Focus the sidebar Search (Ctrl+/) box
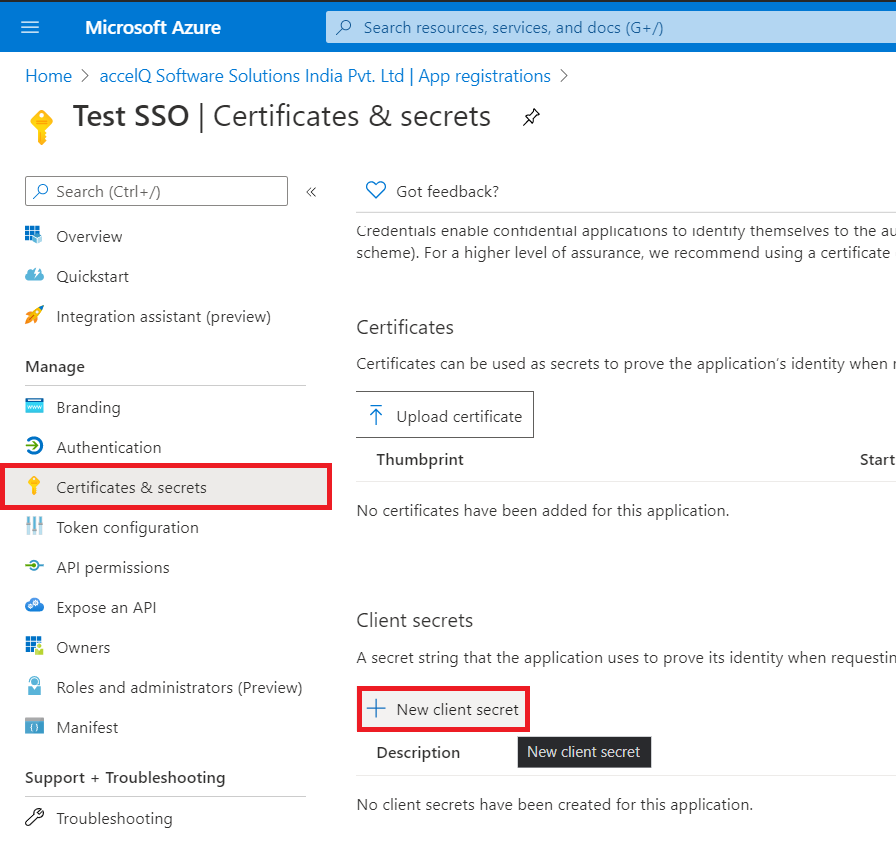The image size is (896, 843). coord(156,191)
